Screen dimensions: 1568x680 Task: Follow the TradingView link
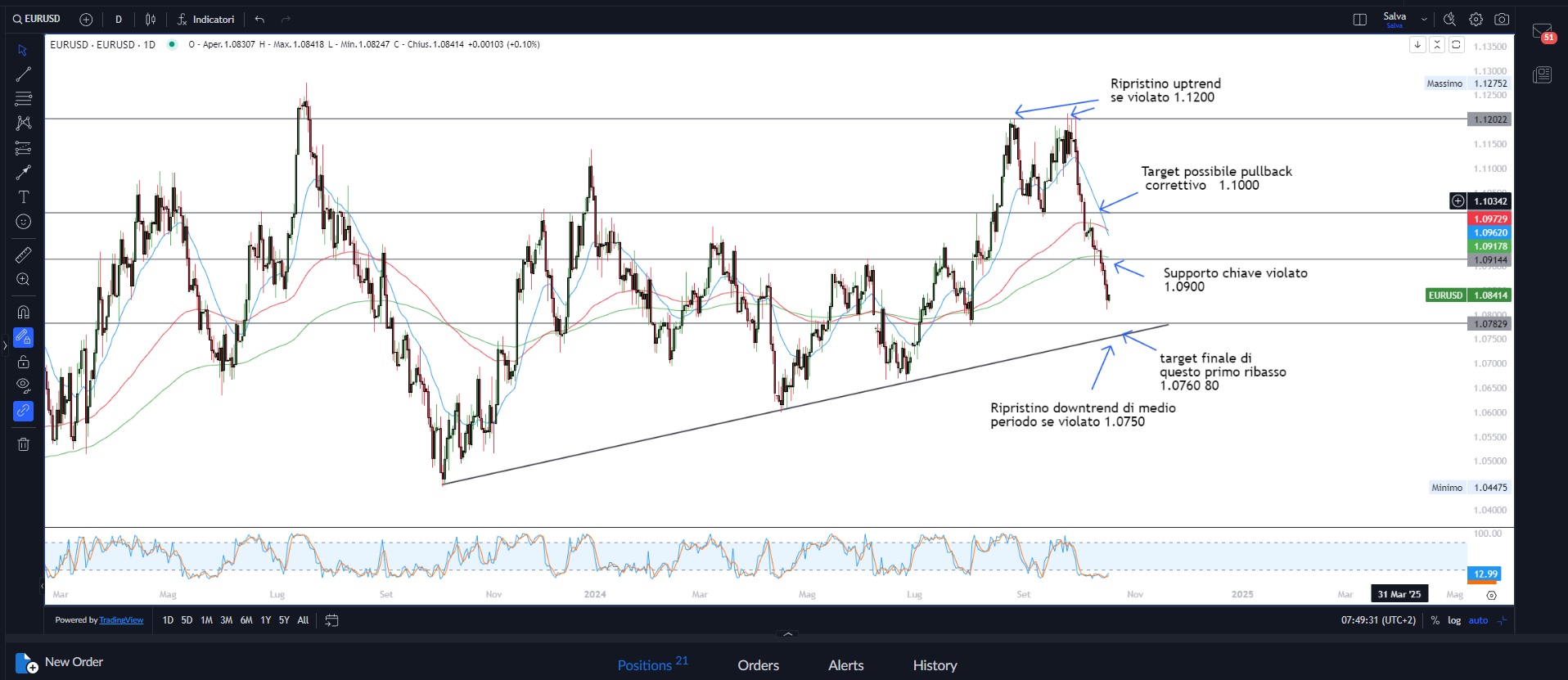pos(121,620)
